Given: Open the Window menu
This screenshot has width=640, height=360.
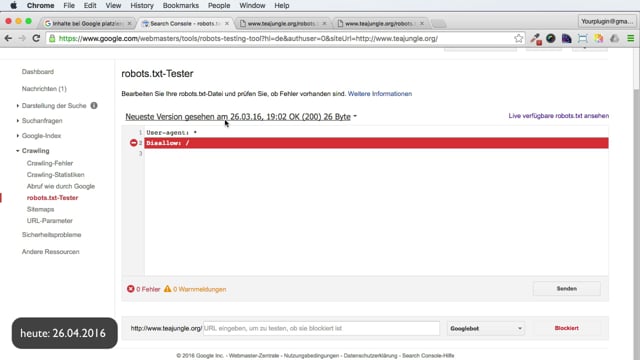Looking at the screenshot, I should coord(252,5).
